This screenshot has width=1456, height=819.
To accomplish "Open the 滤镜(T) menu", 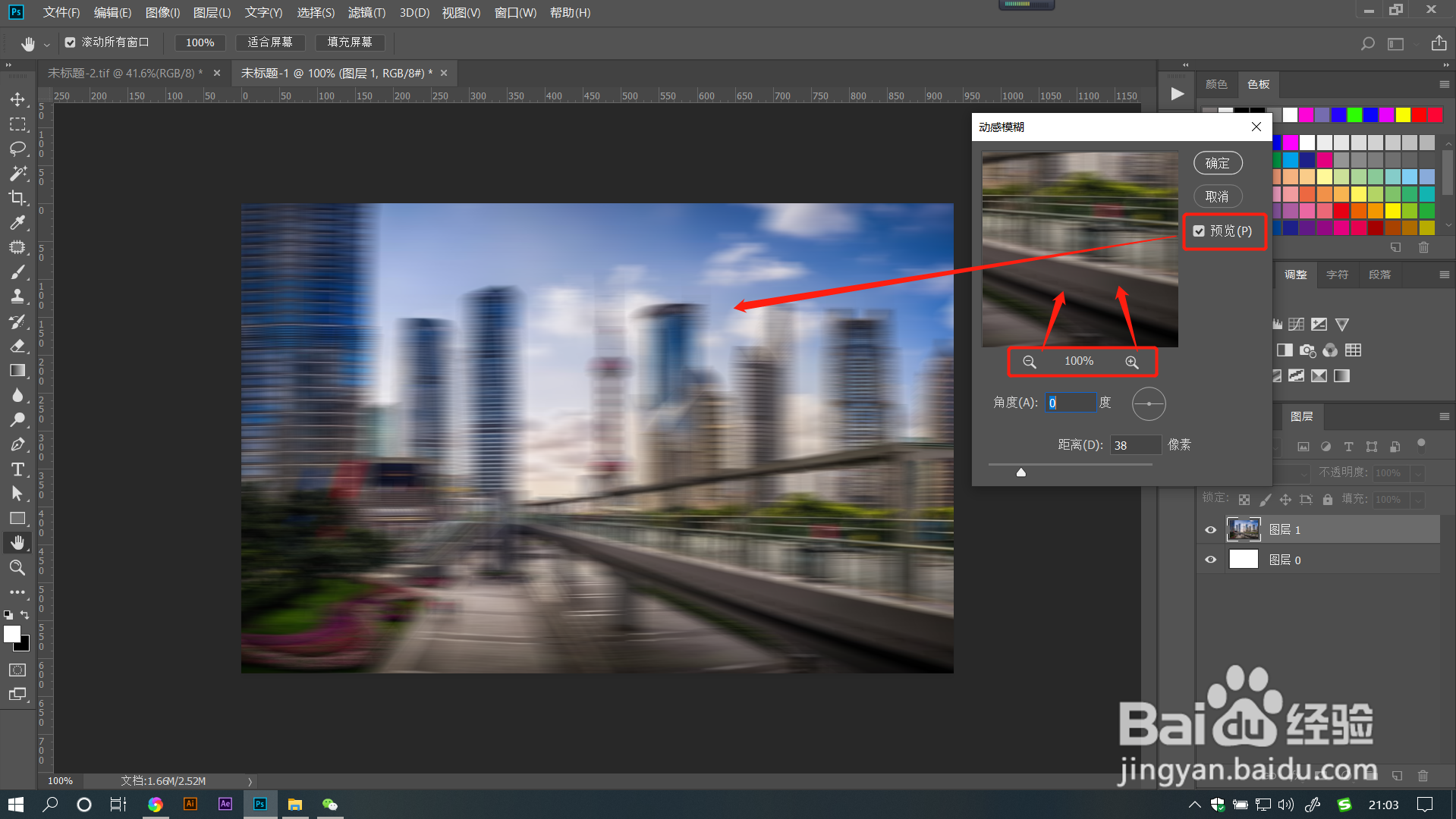I will coord(366,13).
